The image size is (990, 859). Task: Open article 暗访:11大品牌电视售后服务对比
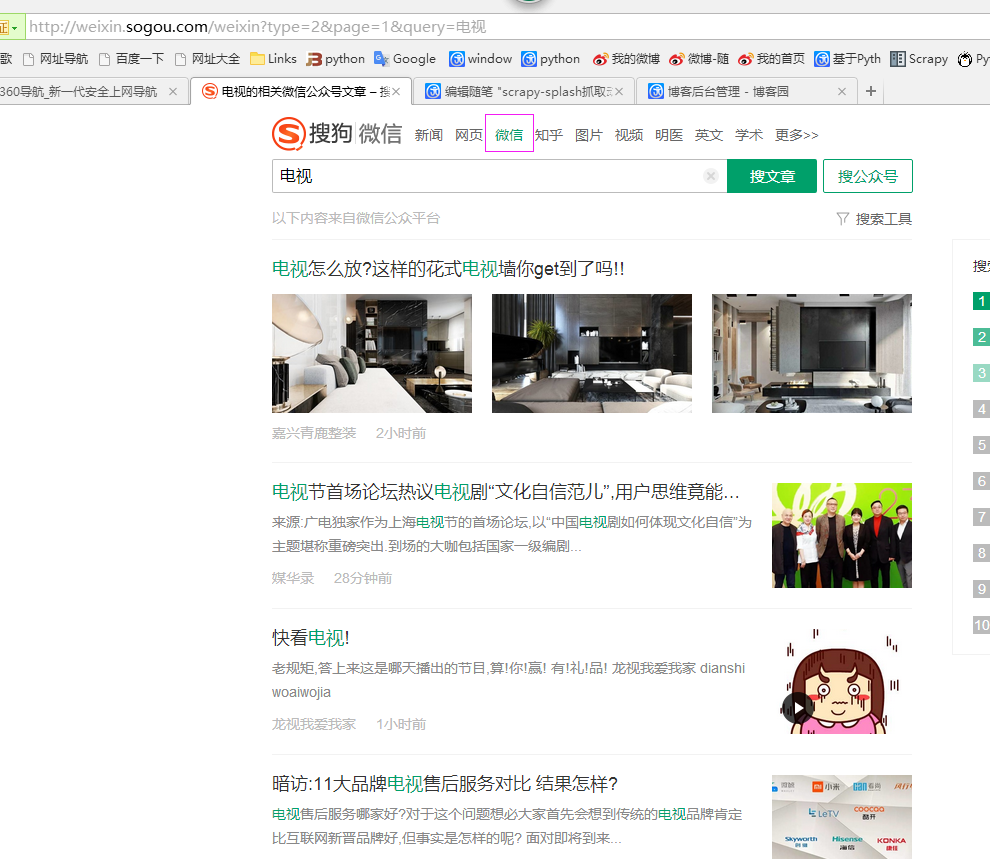pyautogui.click(x=445, y=784)
